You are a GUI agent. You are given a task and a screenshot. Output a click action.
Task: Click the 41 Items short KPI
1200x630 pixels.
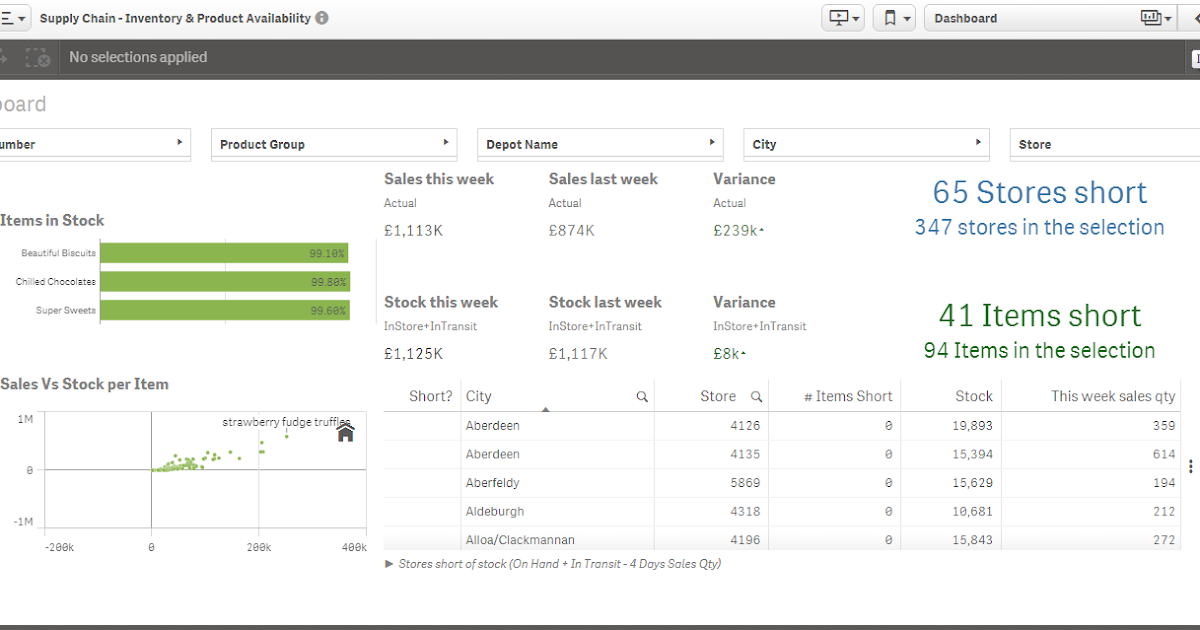click(1040, 315)
